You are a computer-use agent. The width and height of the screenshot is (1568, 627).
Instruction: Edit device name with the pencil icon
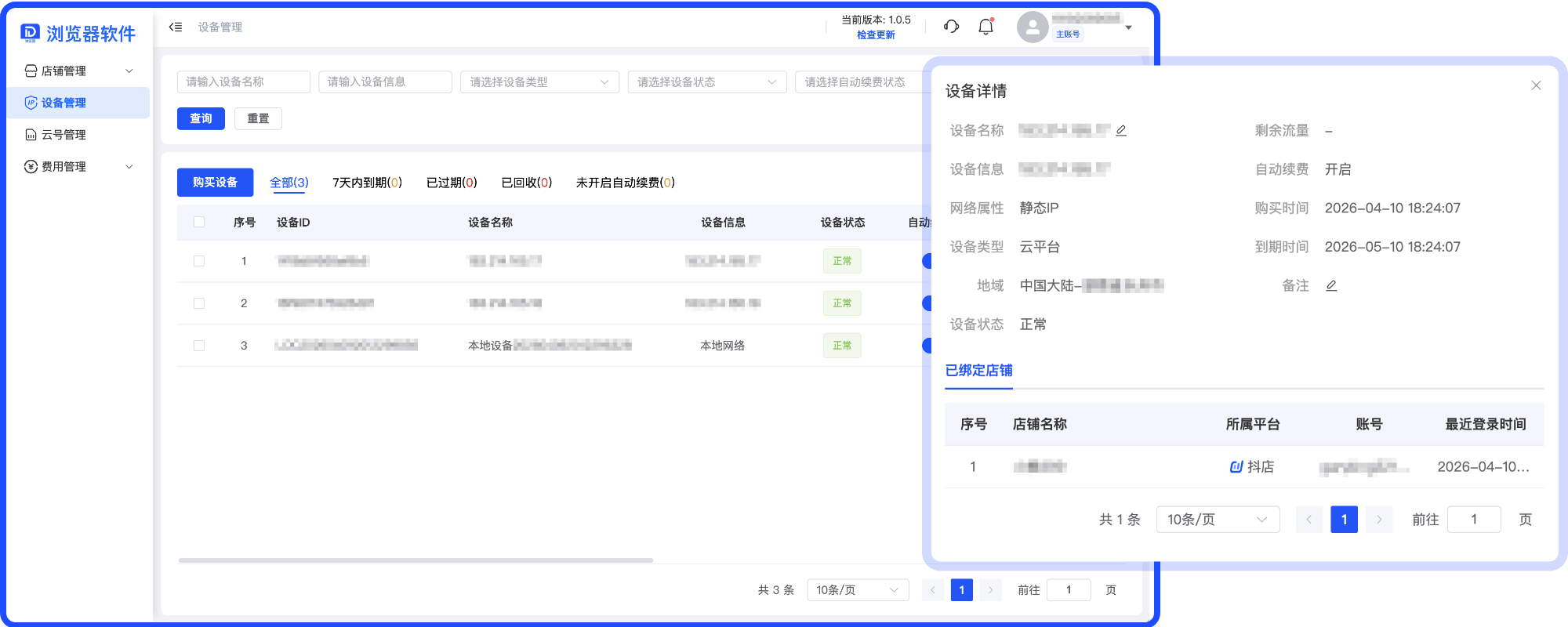(x=1121, y=130)
